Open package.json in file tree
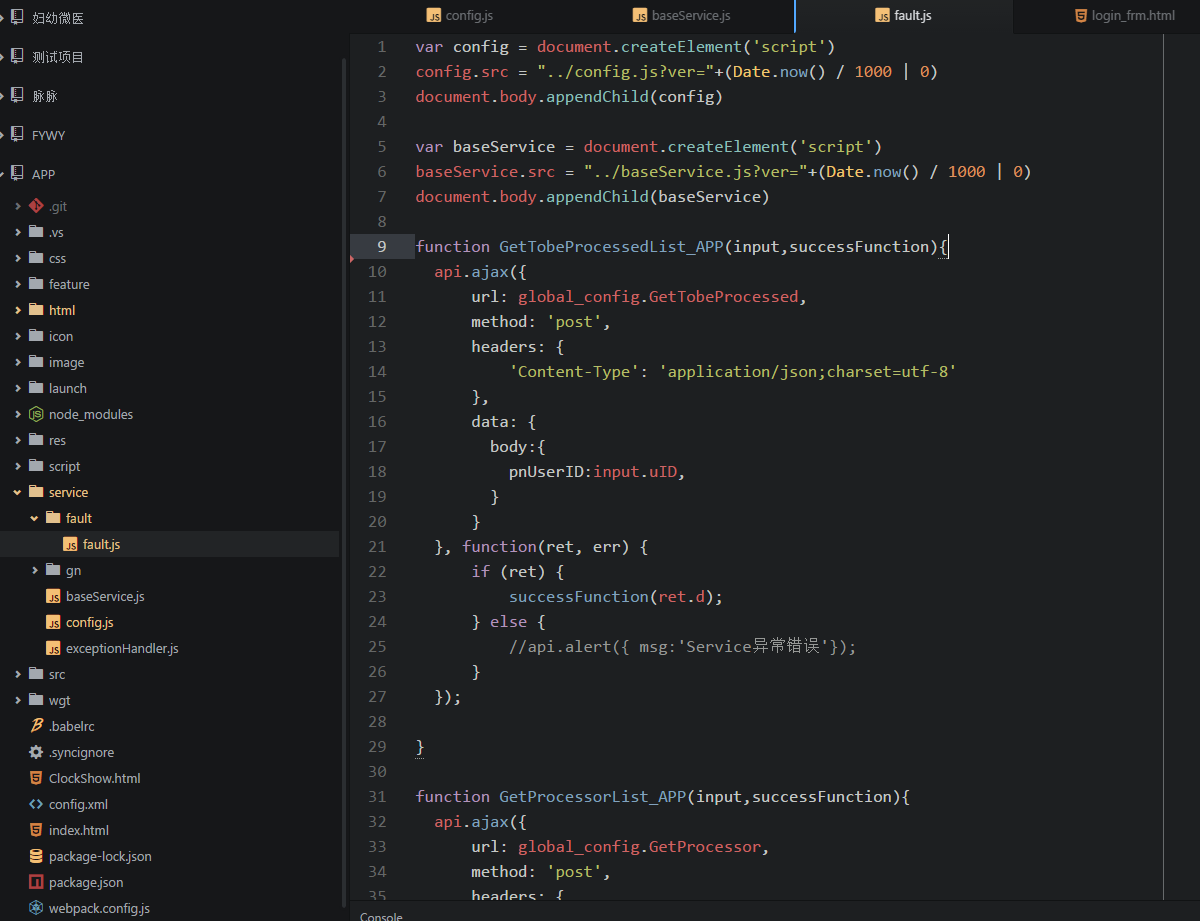 click(86, 882)
